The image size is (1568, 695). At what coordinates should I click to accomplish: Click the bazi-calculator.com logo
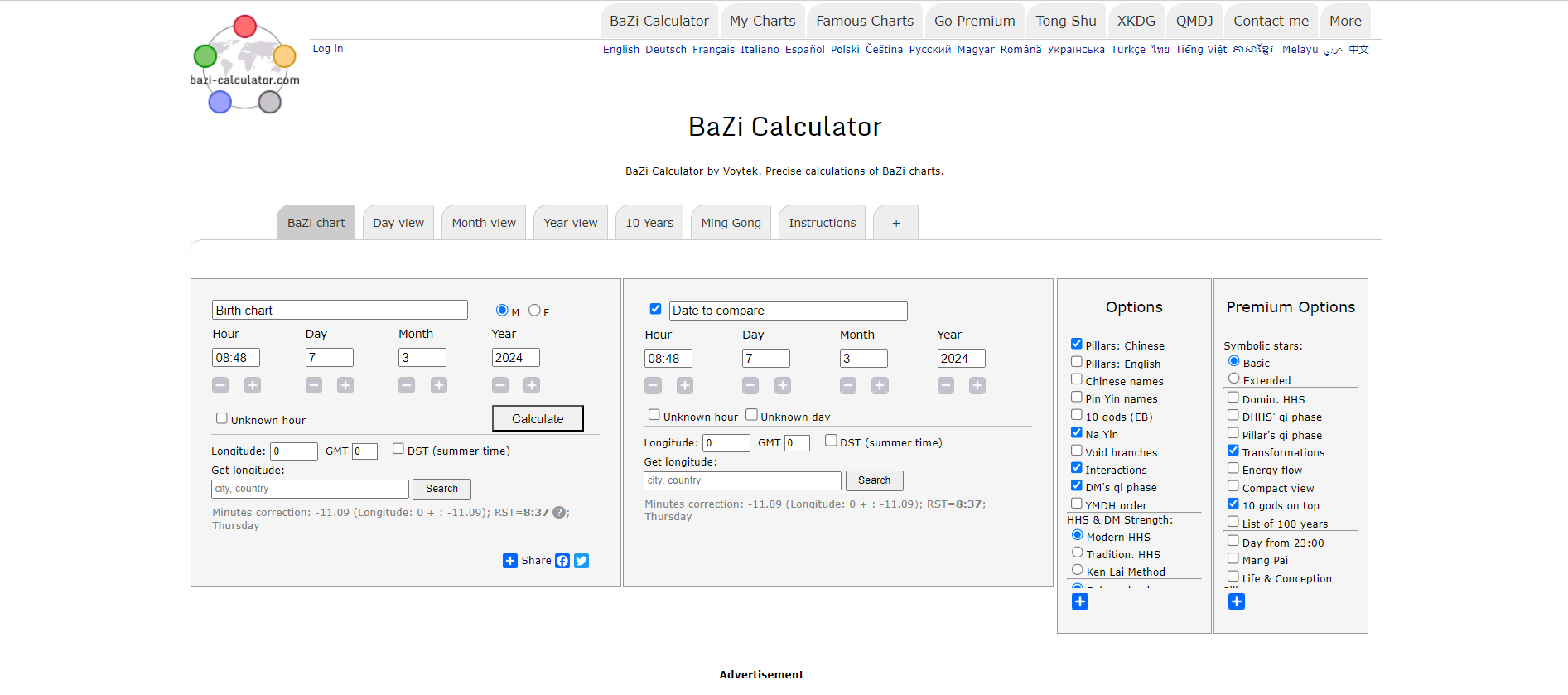(245, 65)
